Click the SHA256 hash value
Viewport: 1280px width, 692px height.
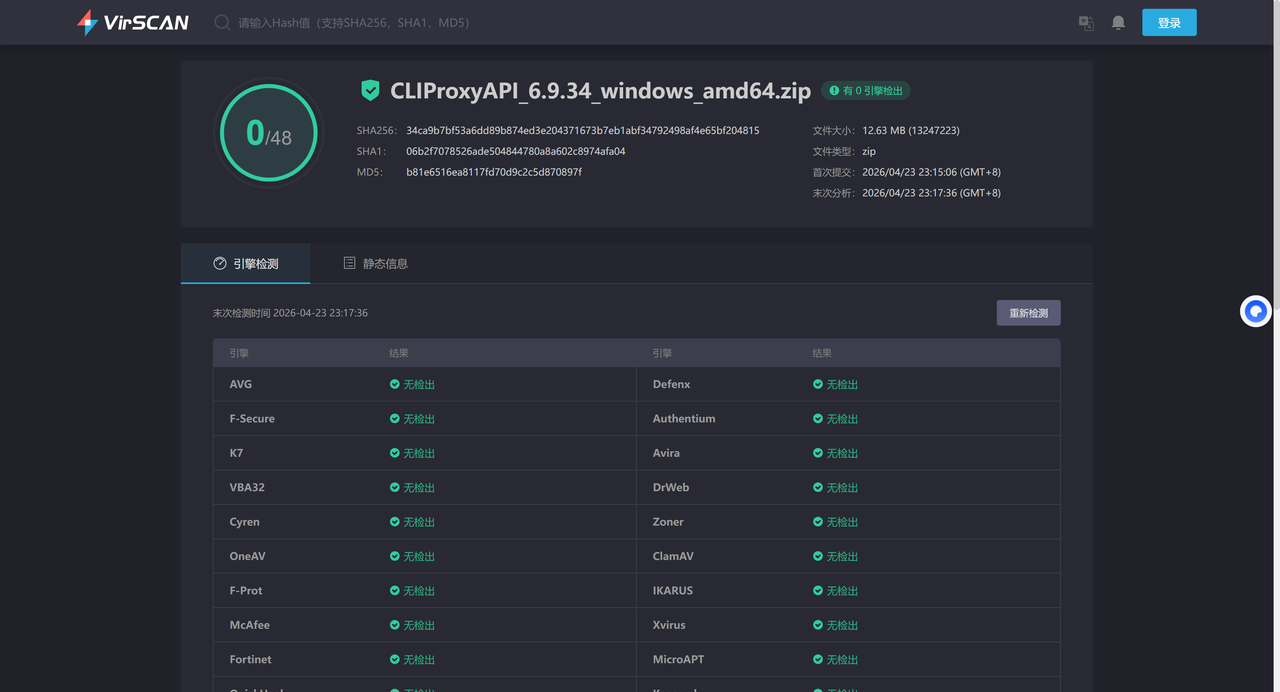pos(582,131)
